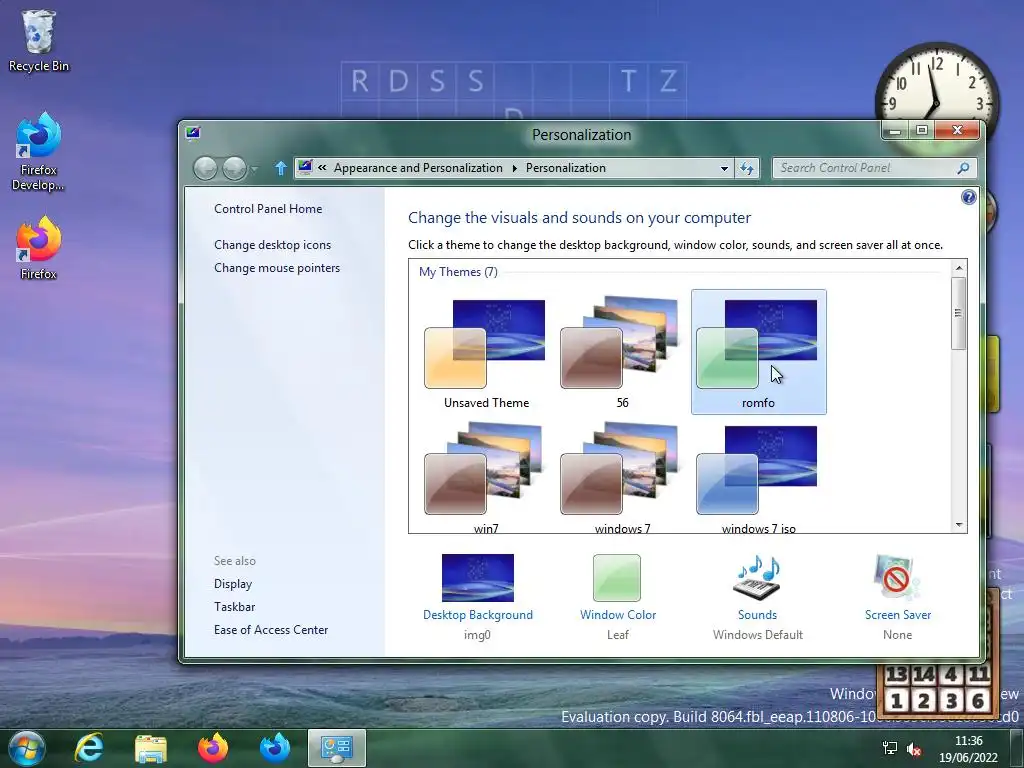
Task: Click the theme list scroll up arrow
Action: 959,268
